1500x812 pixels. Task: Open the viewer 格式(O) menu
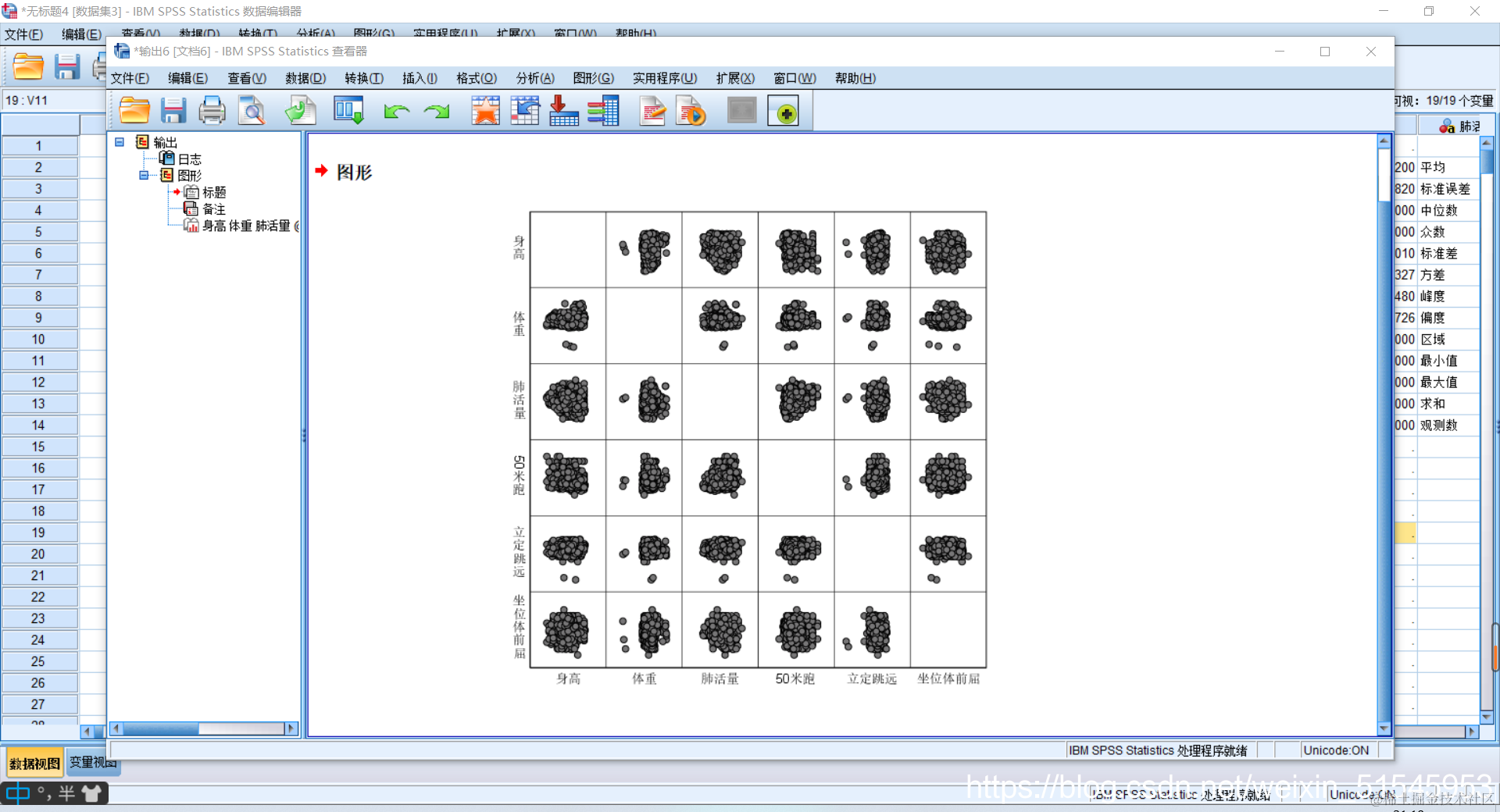[477, 78]
